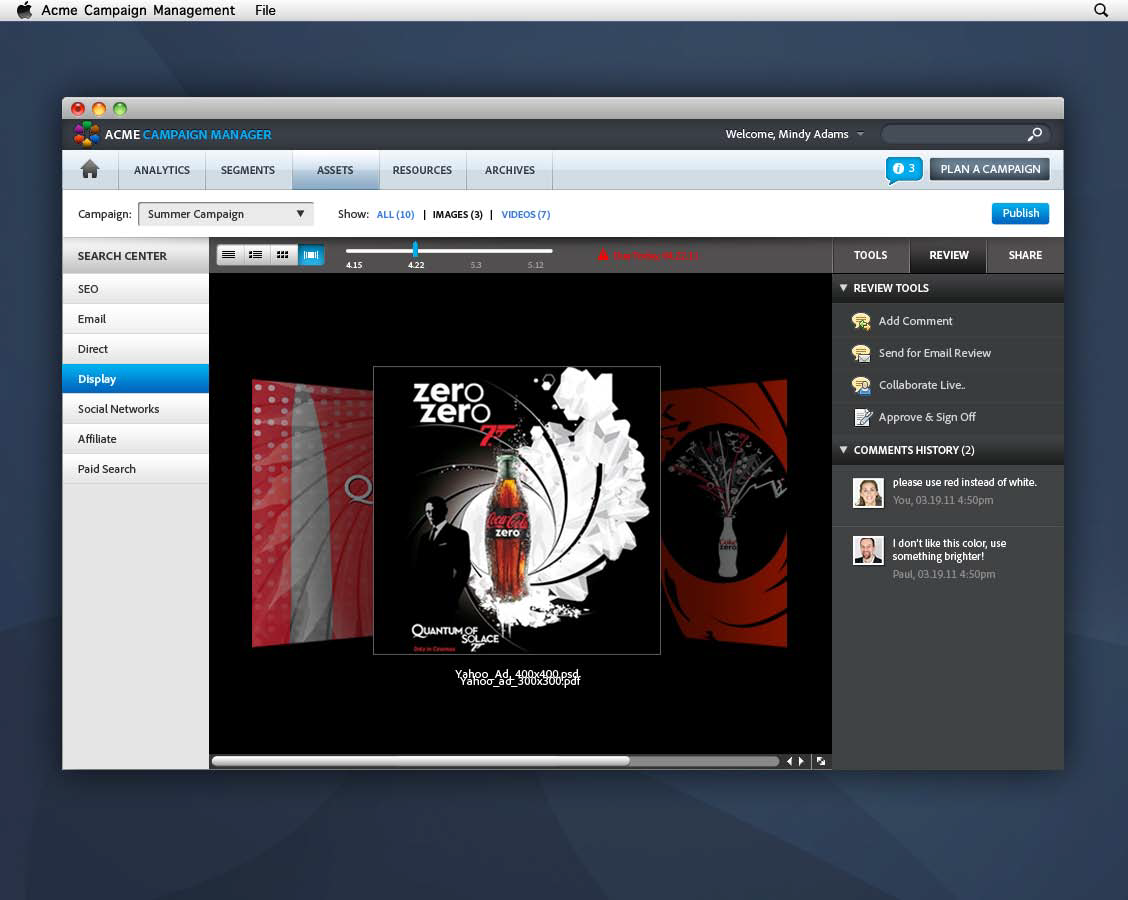Select Email in Search Center
The width and height of the screenshot is (1128, 900).
(136, 319)
